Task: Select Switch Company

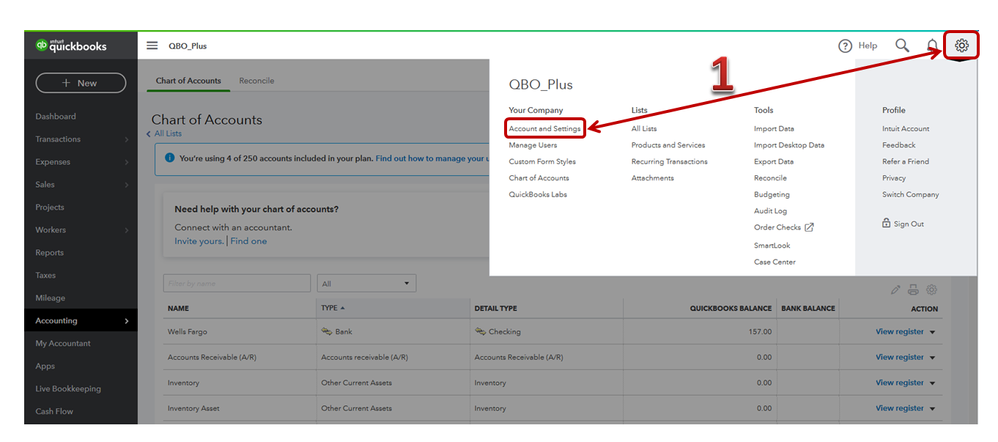Action: pyautogui.click(x=910, y=195)
